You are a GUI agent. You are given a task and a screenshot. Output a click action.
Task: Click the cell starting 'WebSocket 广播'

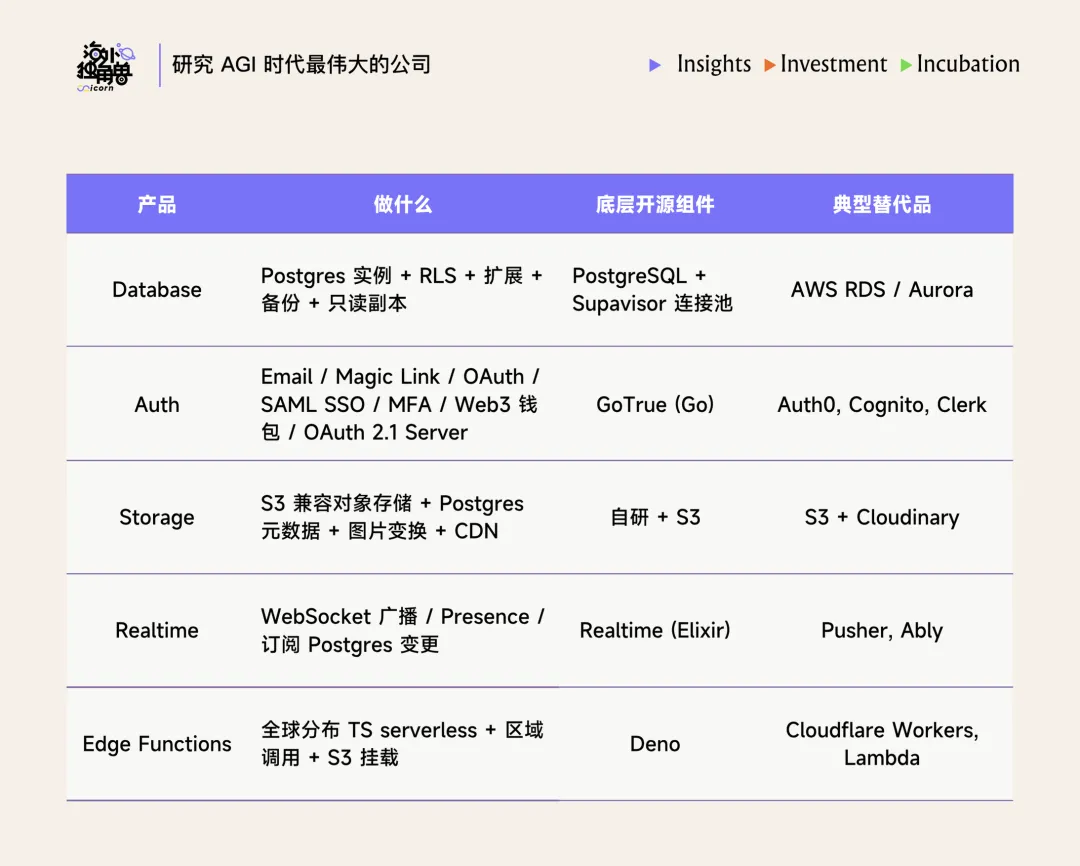click(x=402, y=630)
